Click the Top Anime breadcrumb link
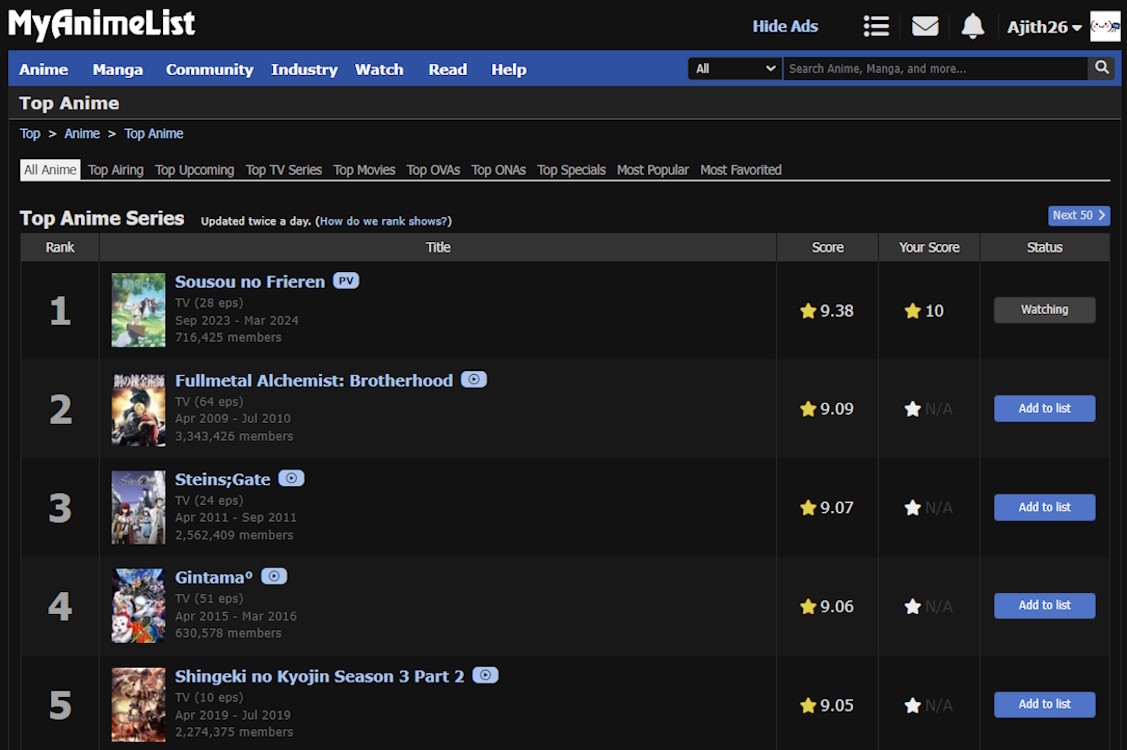1127x750 pixels. coord(154,134)
